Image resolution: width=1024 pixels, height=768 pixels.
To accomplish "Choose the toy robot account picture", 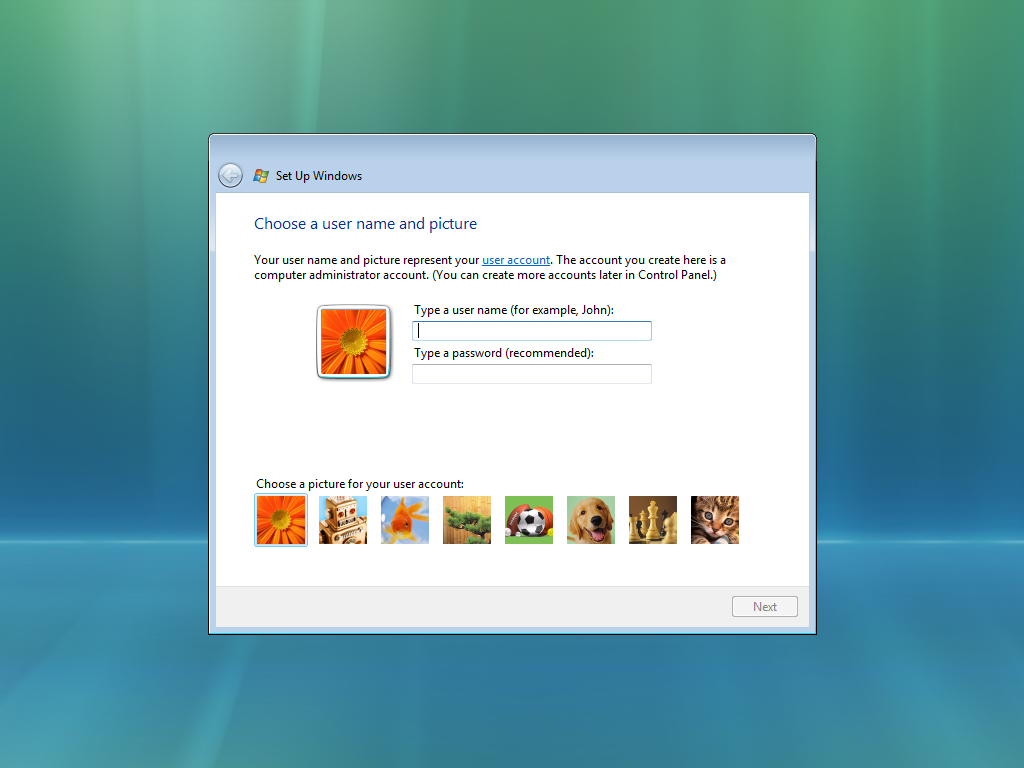I will pyautogui.click(x=343, y=520).
